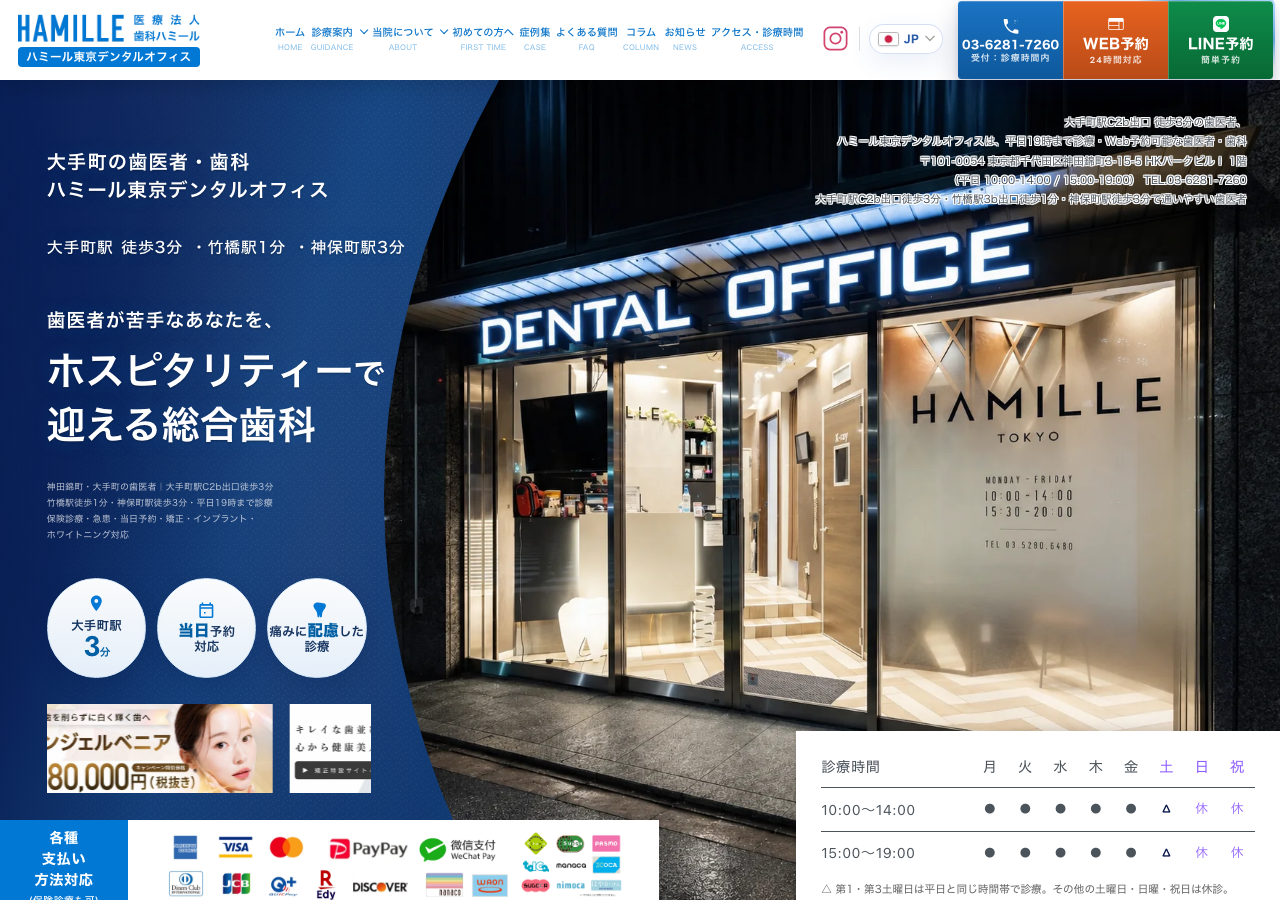Open 初めての方へ FIRST TIME page

coord(483,38)
